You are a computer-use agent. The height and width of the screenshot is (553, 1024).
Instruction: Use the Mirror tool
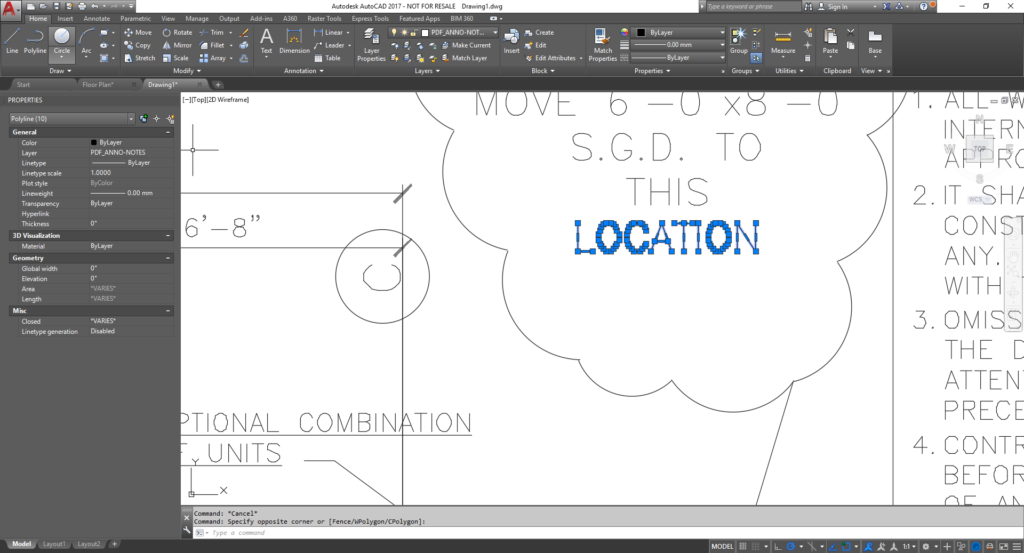point(177,45)
